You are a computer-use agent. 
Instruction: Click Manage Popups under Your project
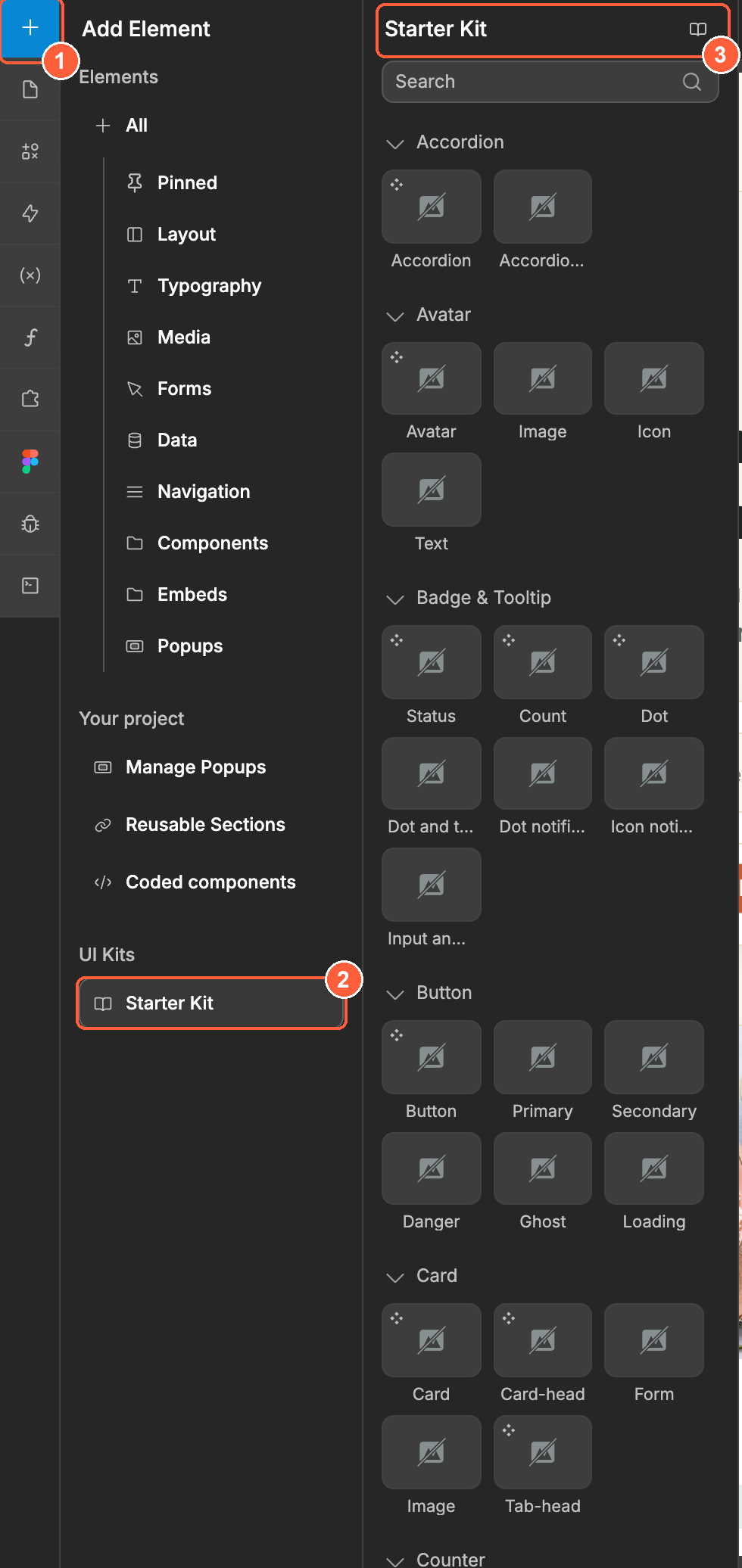pyautogui.click(x=179, y=767)
